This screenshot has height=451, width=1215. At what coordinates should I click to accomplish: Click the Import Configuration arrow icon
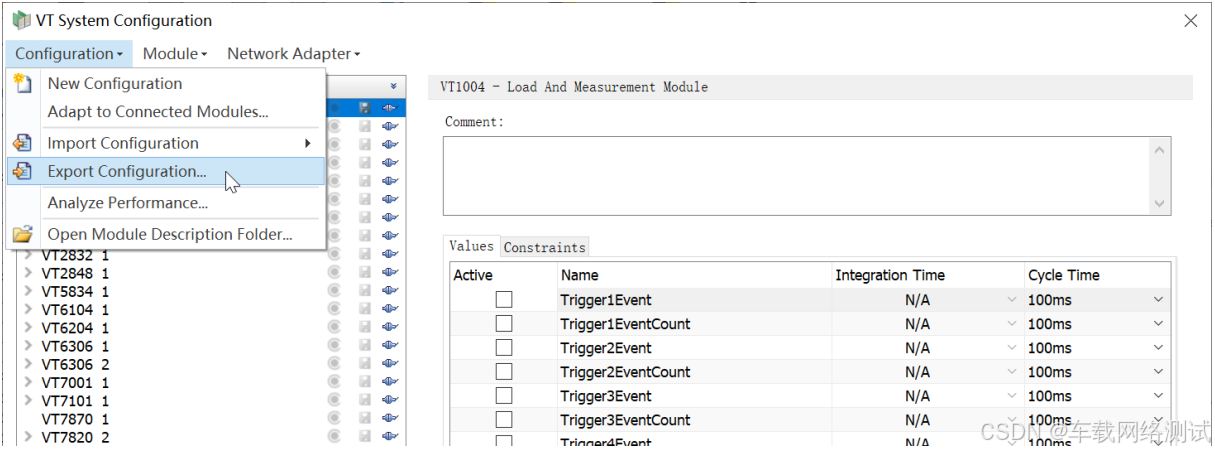(x=22, y=143)
